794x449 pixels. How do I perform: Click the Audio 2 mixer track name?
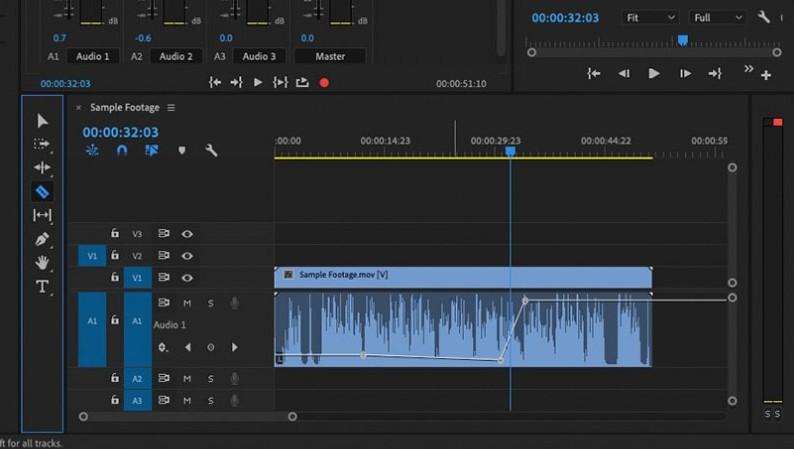pos(176,56)
